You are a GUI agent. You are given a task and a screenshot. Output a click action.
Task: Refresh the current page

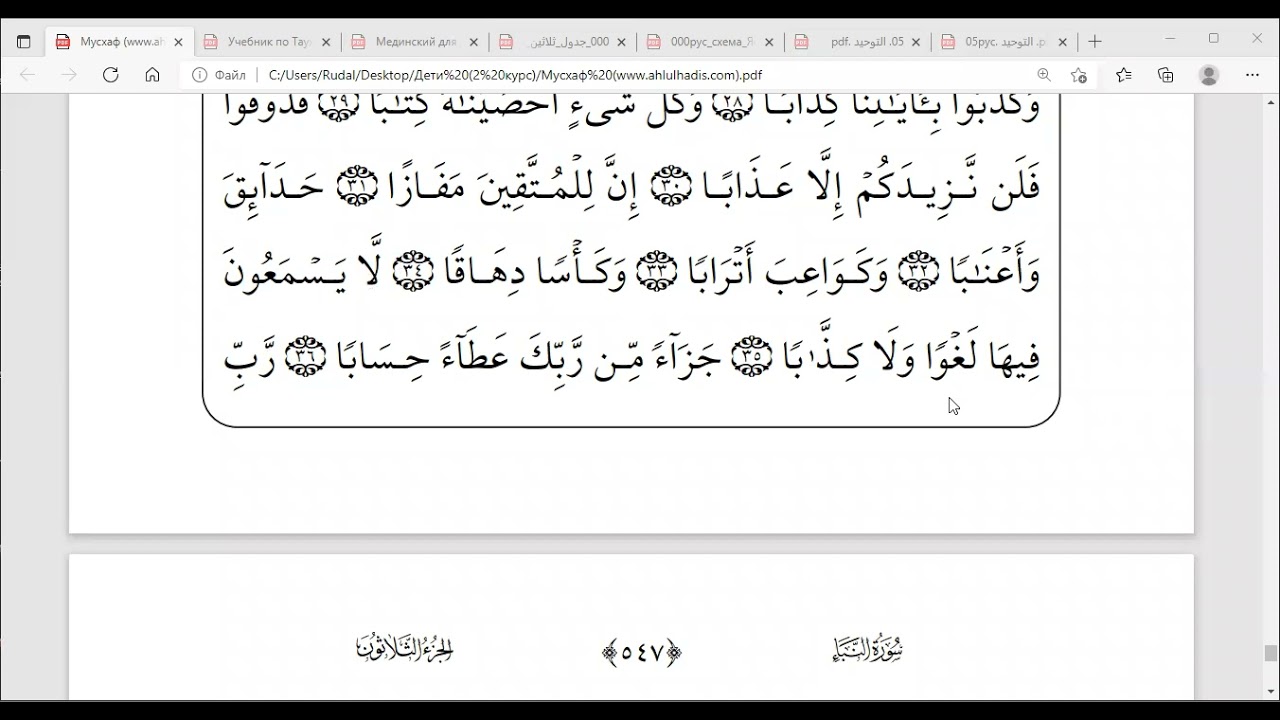click(x=111, y=75)
